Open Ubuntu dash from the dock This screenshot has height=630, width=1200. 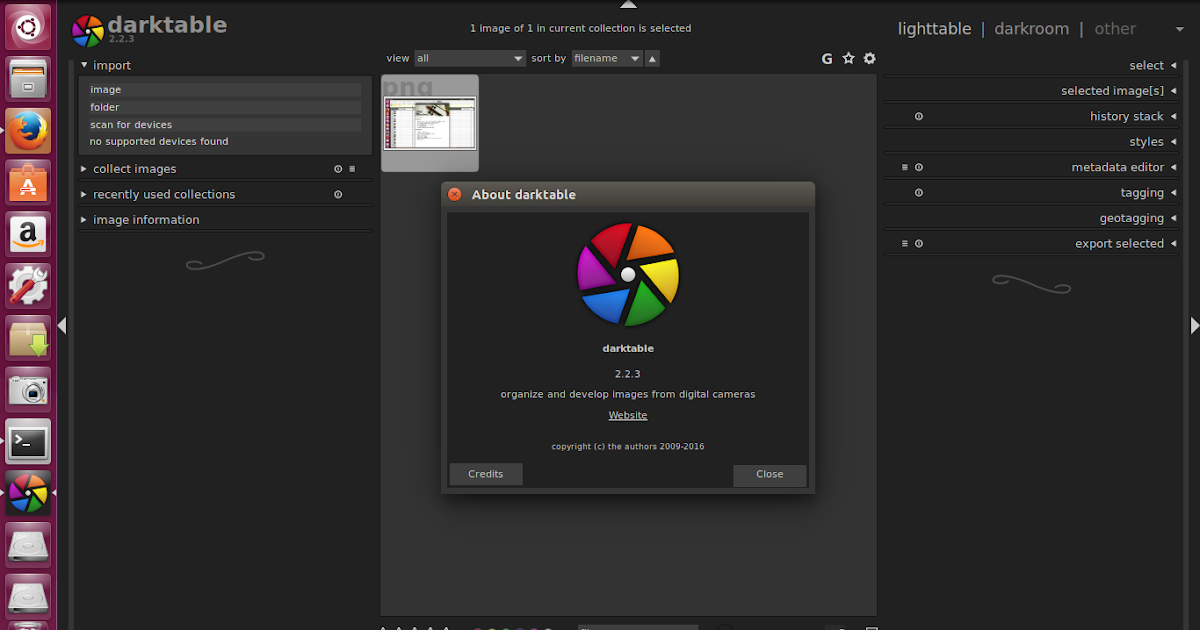(x=28, y=26)
